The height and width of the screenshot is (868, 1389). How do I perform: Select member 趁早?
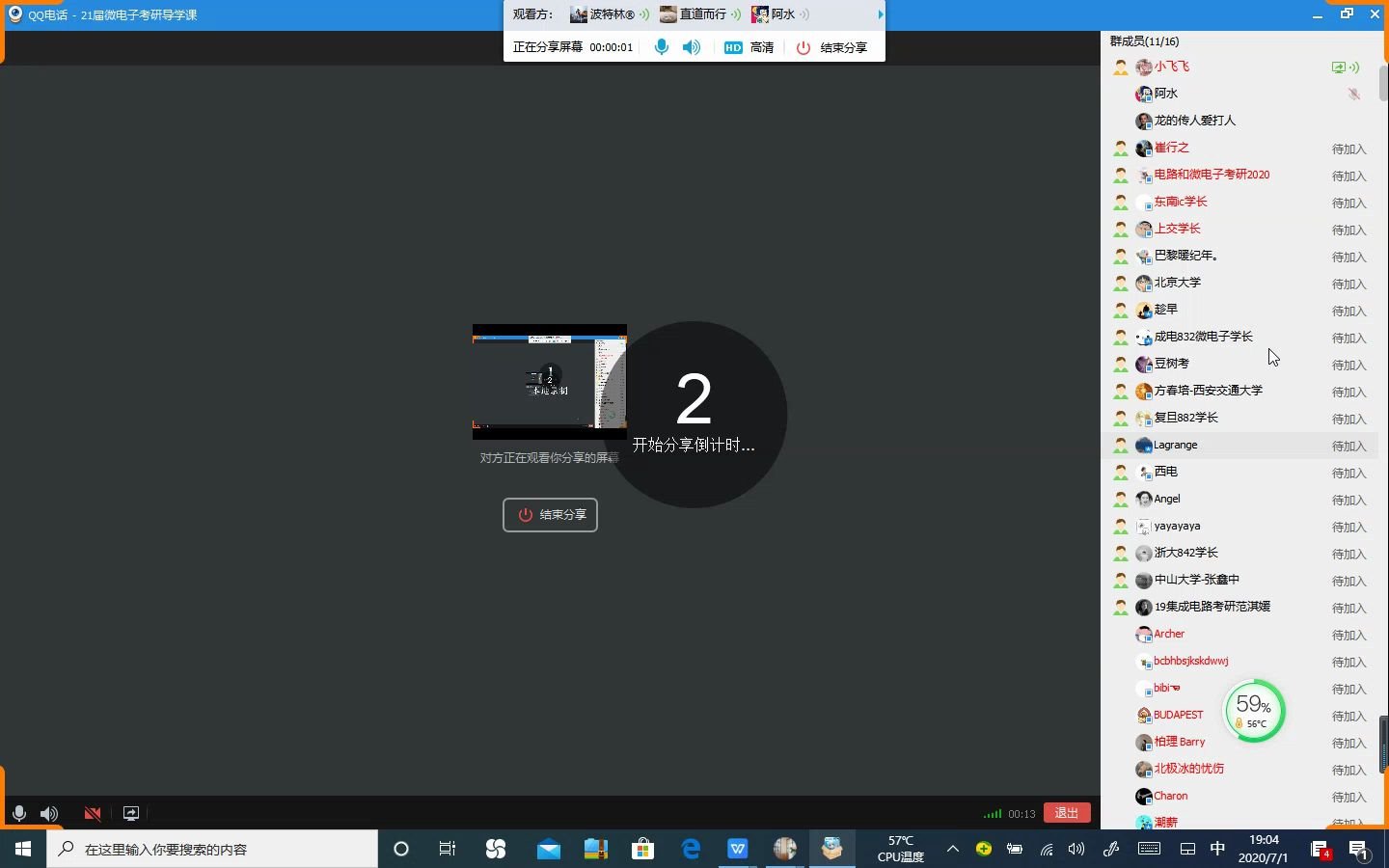(1166, 310)
